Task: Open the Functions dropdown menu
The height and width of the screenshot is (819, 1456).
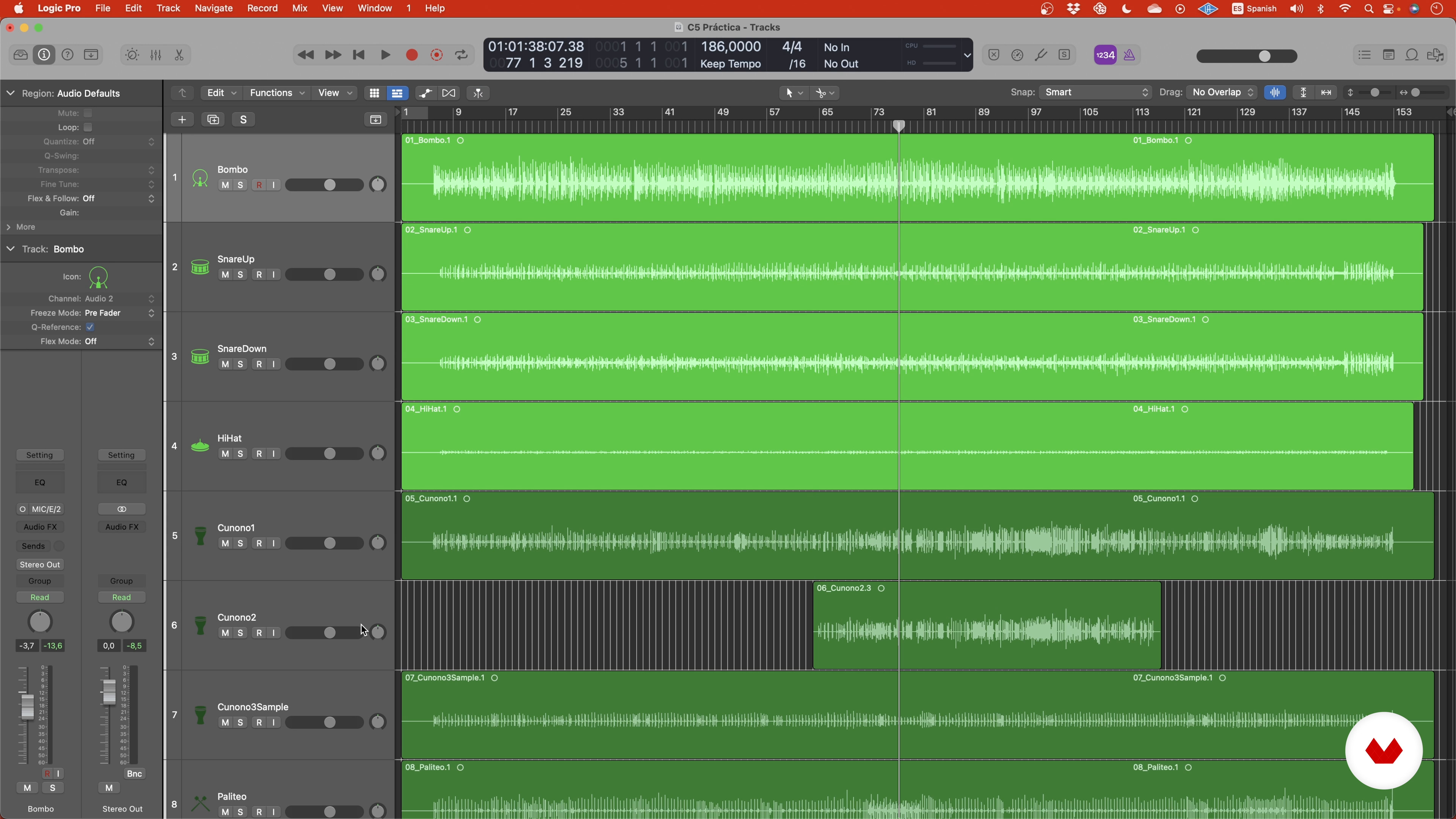Action: [276, 93]
